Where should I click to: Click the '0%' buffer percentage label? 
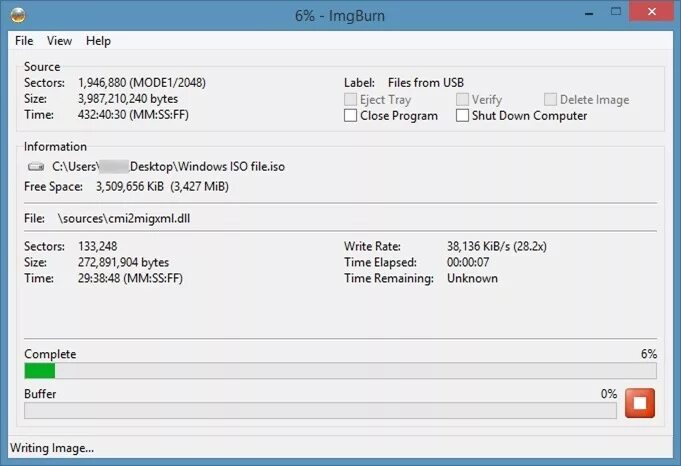(x=609, y=394)
